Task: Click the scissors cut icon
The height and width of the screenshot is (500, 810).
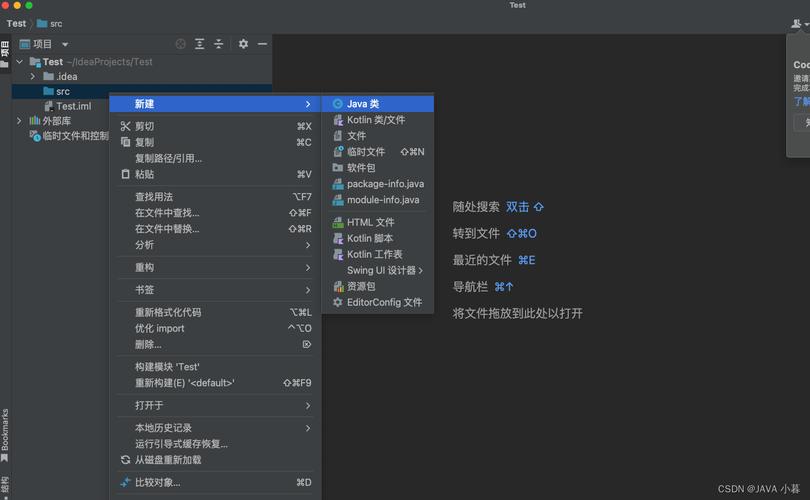Action: pyautogui.click(x=126, y=126)
